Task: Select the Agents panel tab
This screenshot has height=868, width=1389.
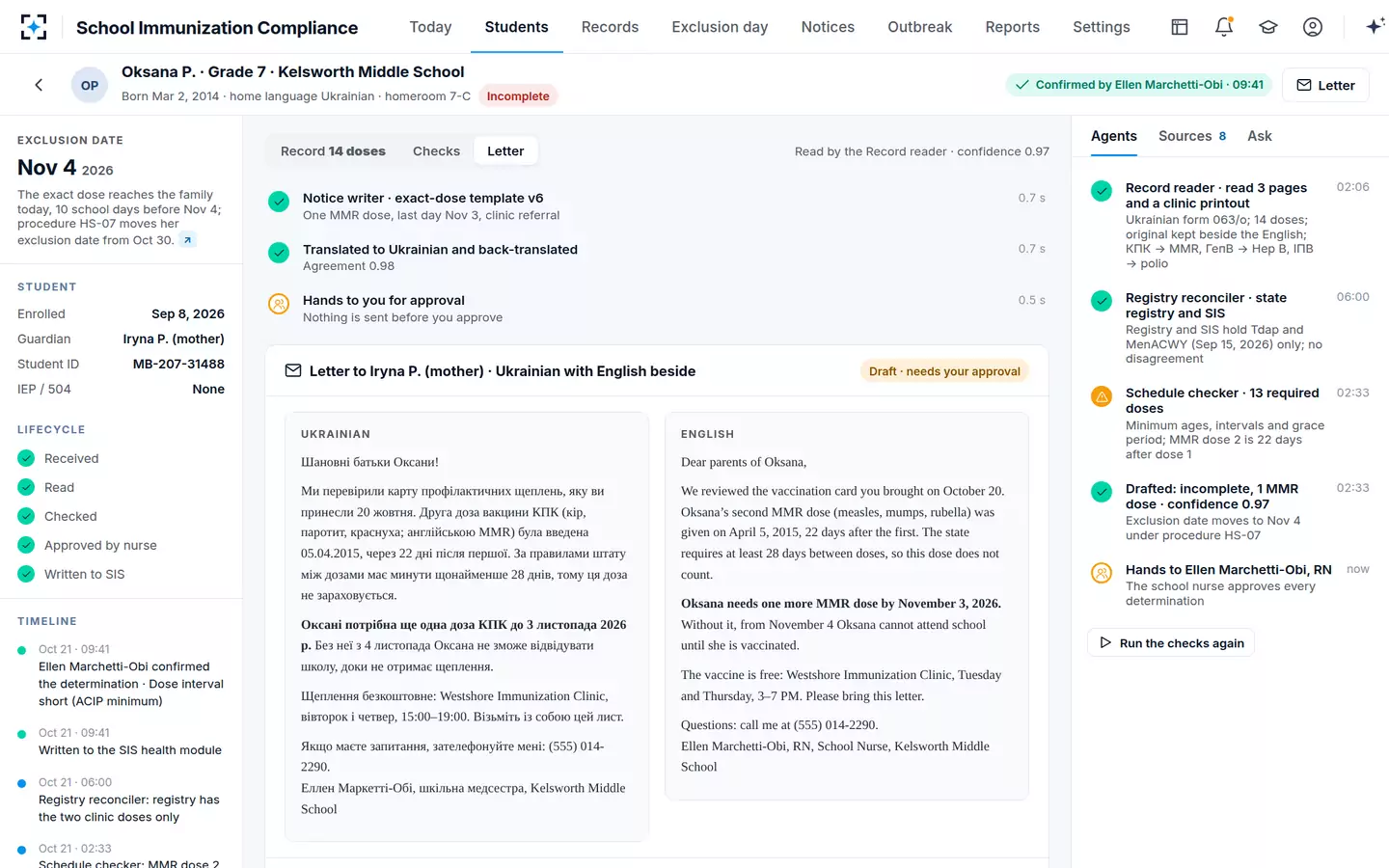Action: [x=1114, y=136]
